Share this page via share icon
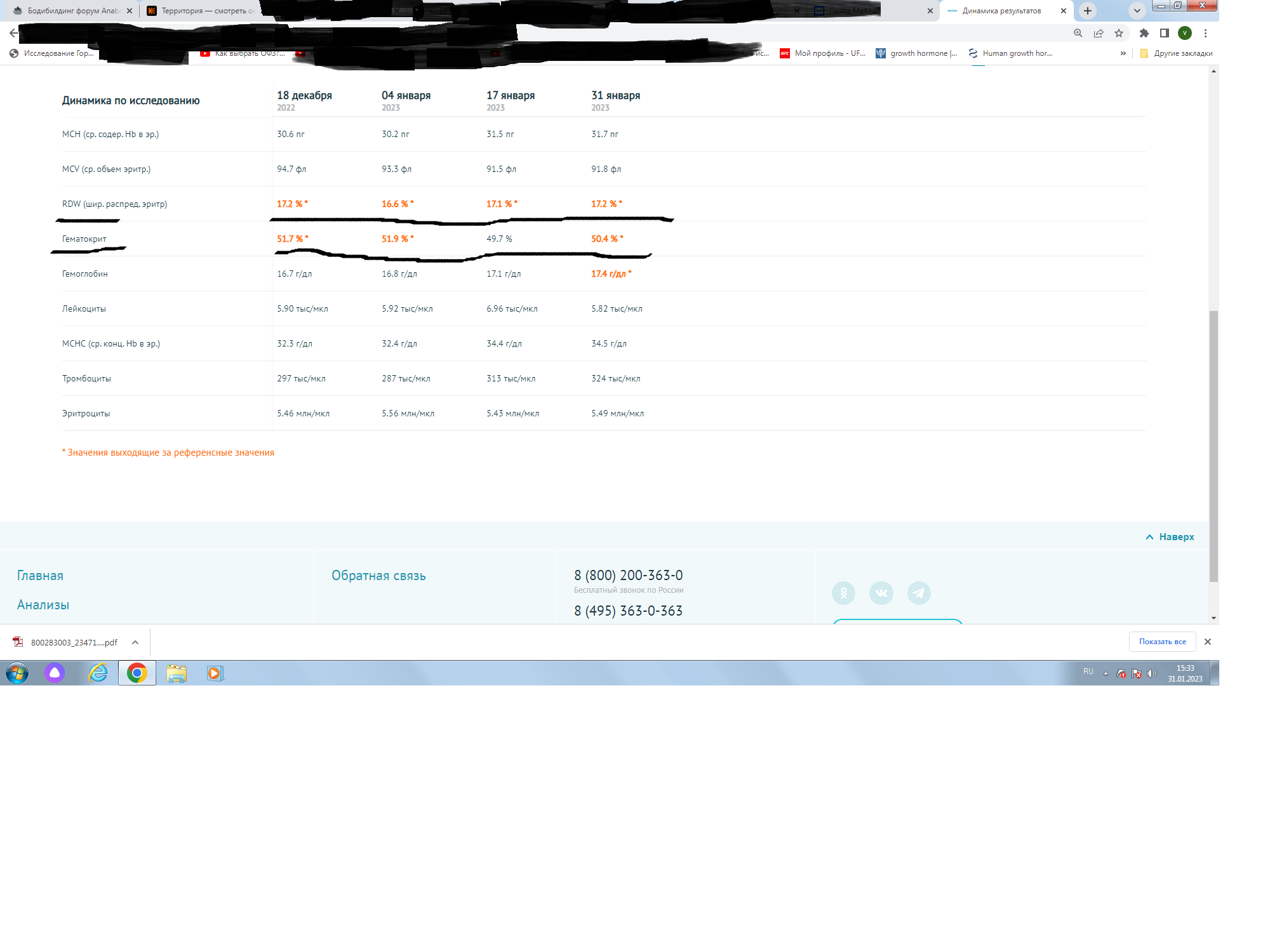 (1098, 33)
